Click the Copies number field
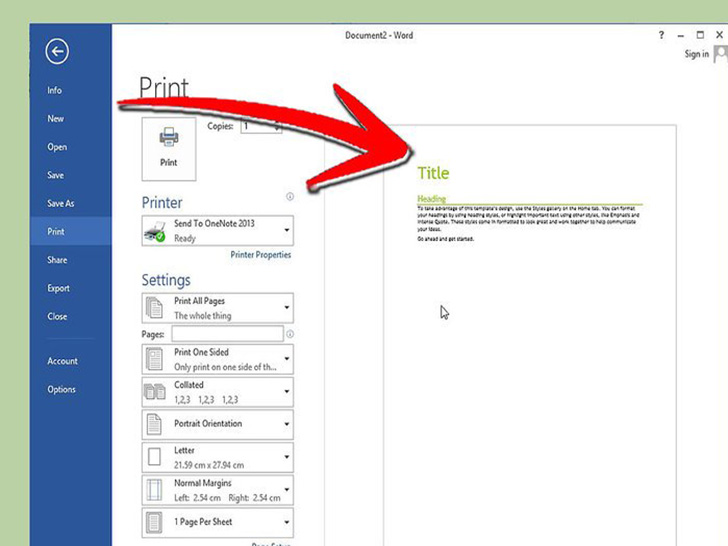 [x=261, y=126]
